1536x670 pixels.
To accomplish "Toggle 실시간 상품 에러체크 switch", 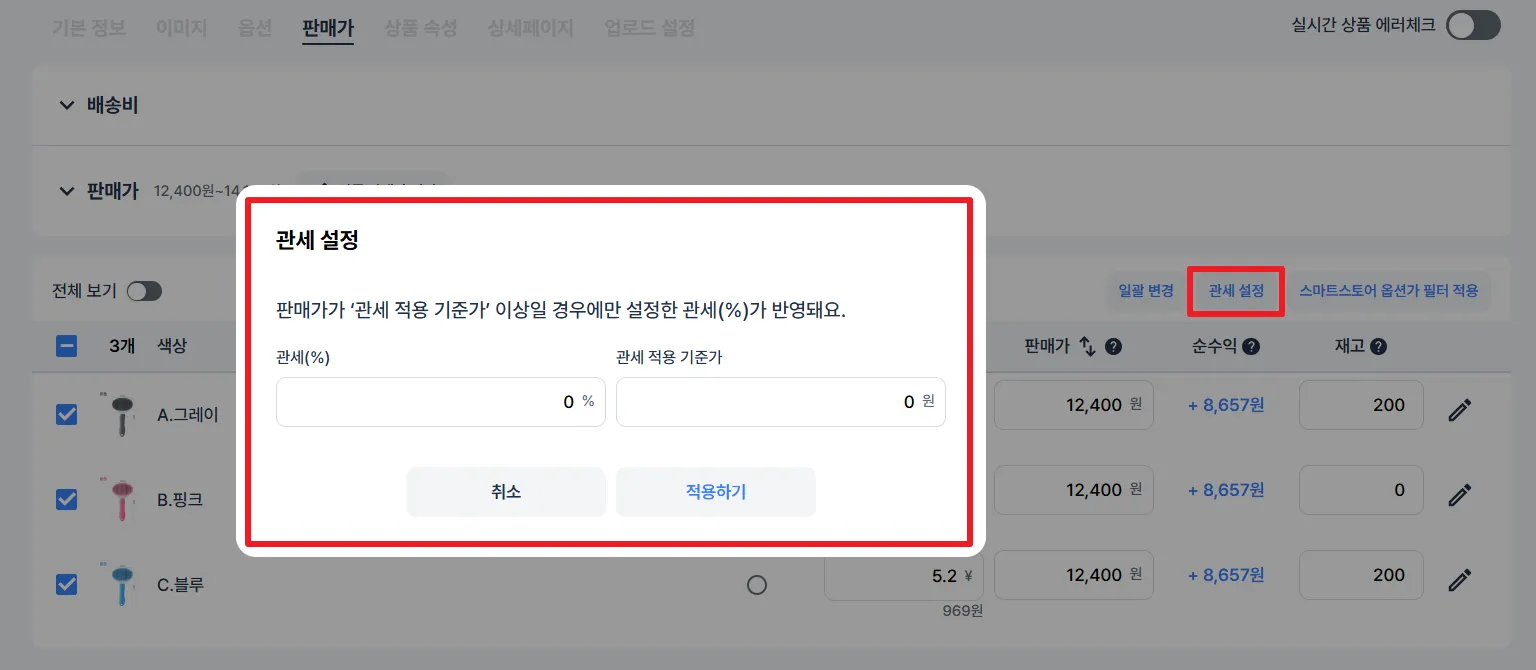I will pos(1474,25).
